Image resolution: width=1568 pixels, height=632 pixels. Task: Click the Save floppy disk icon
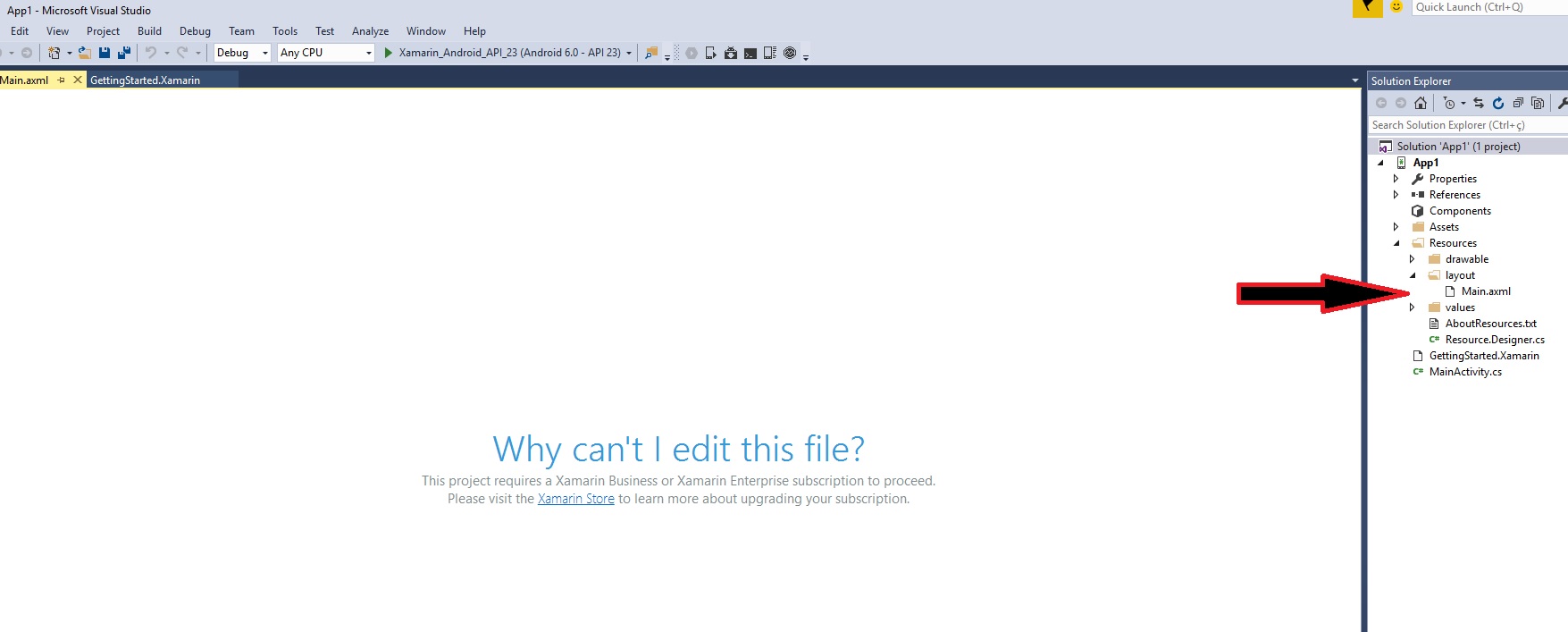[105, 53]
